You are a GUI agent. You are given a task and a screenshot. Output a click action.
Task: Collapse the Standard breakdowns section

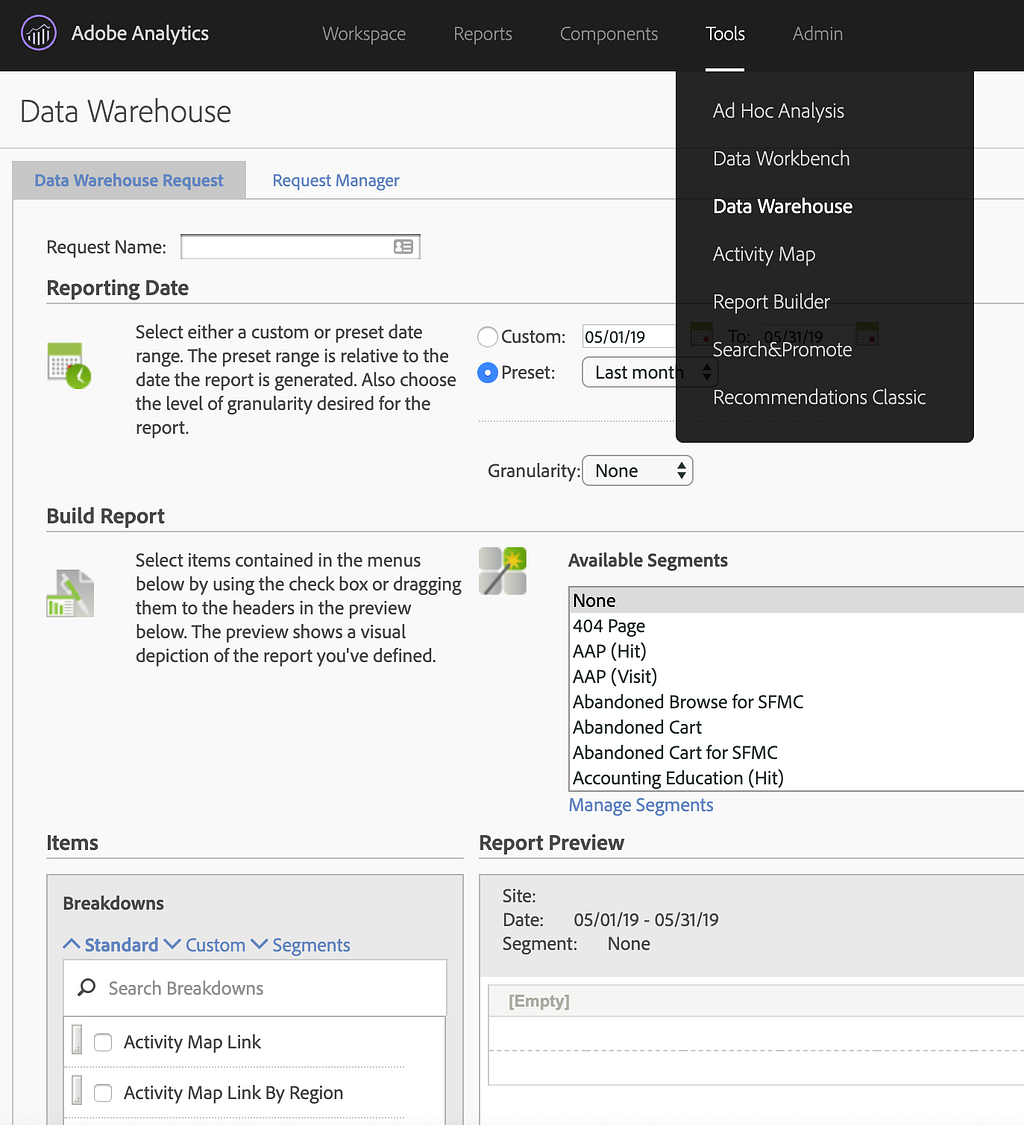[111, 945]
